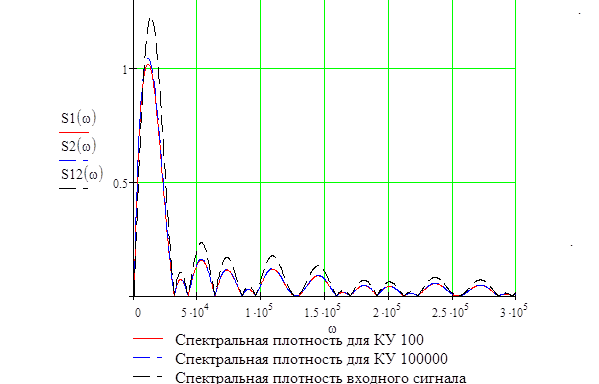Click legend entry for входного сигнала

321,378
